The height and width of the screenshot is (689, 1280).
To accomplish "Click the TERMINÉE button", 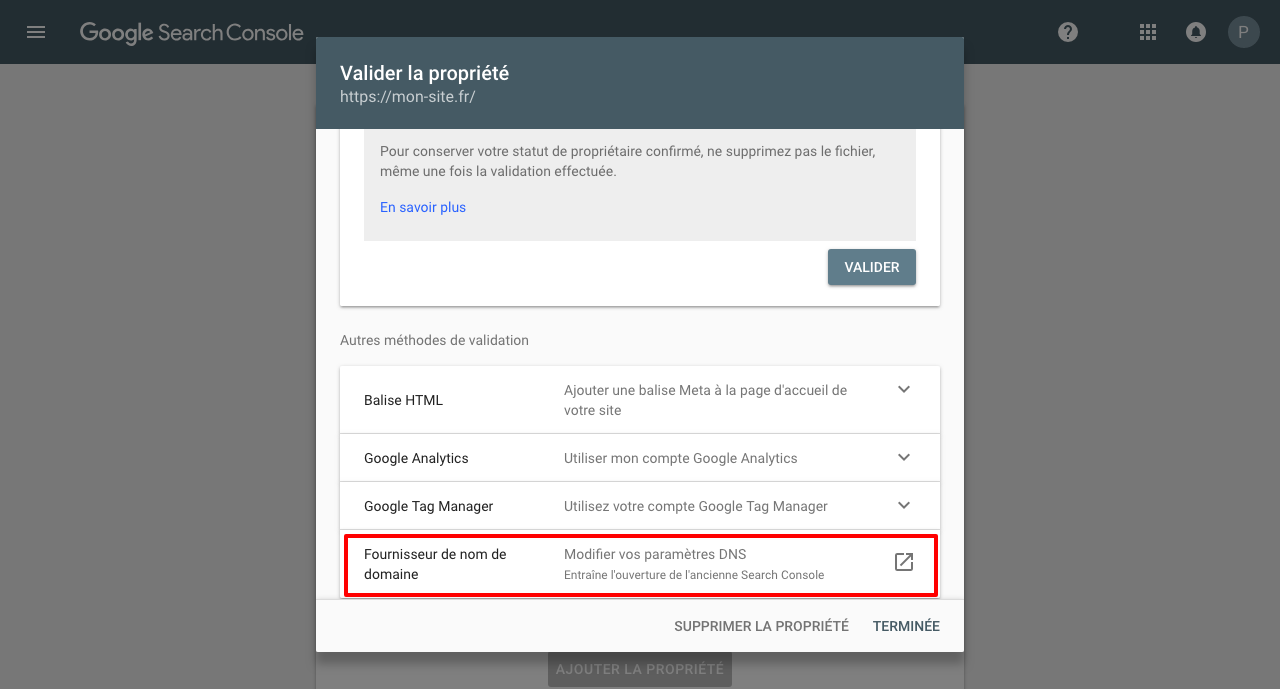I will pyautogui.click(x=906, y=626).
